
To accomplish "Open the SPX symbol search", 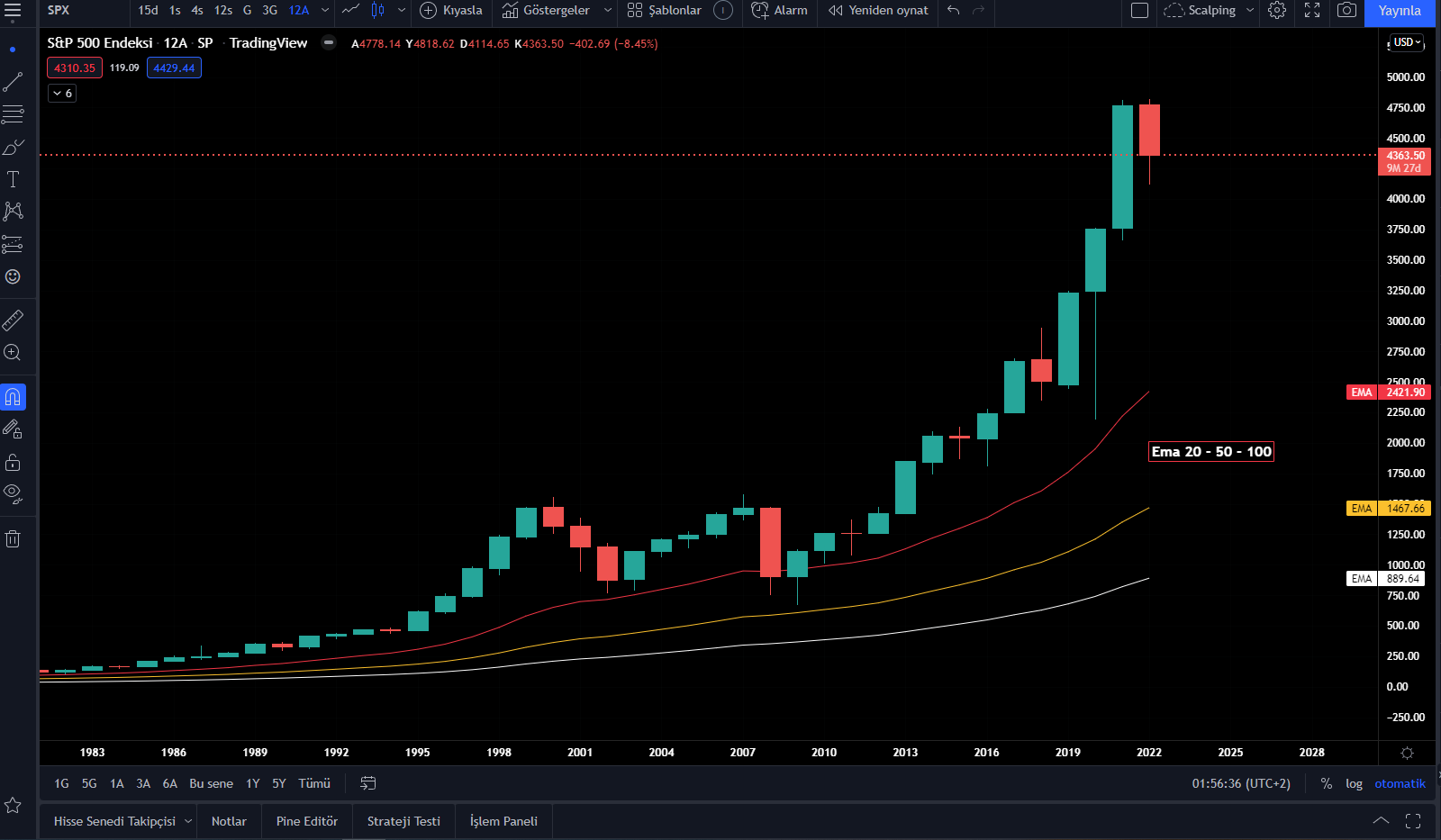I will [59, 11].
